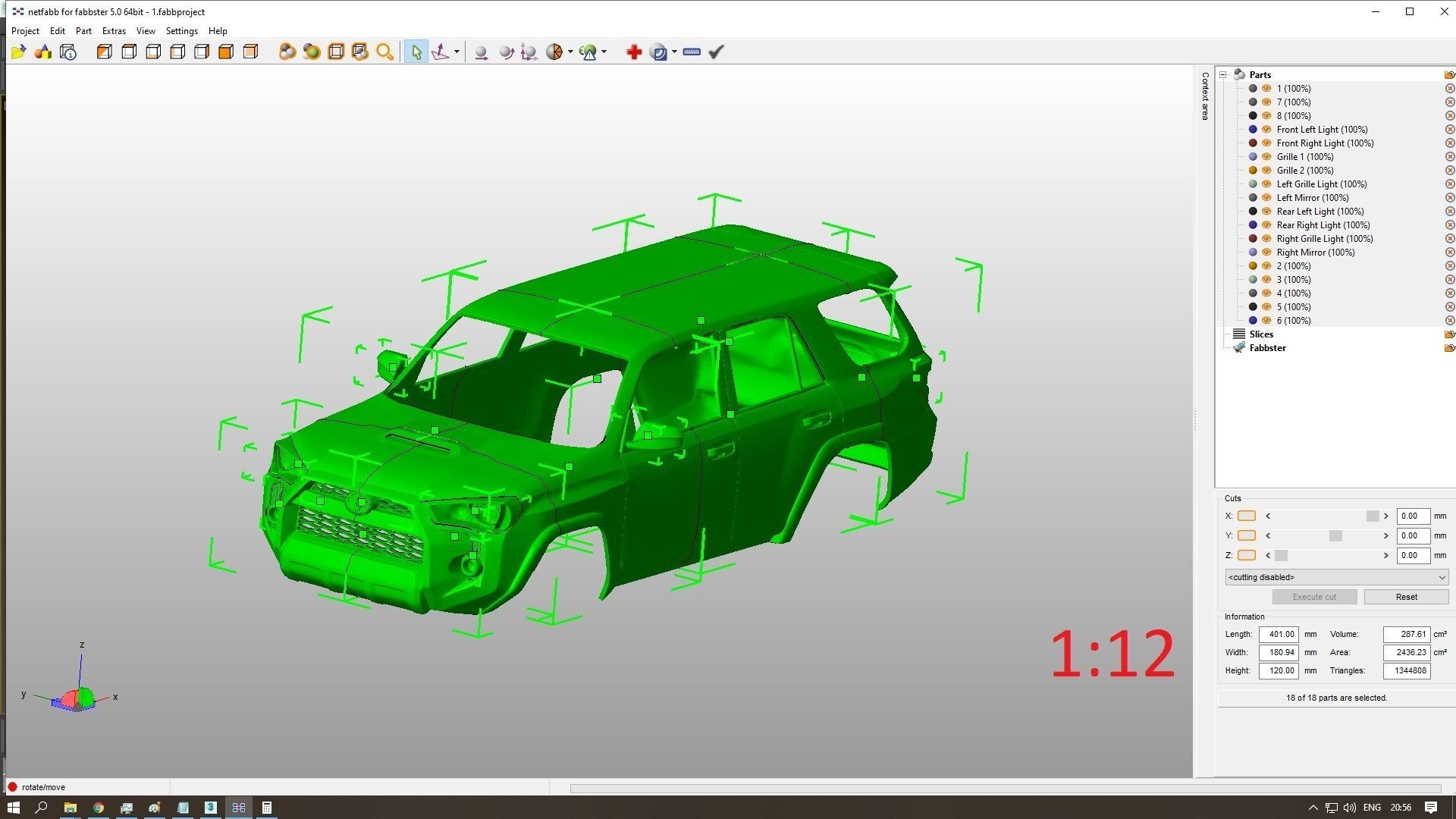
Task: Click the part analysis warning icon
Action: pyautogui.click(x=588, y=52)
